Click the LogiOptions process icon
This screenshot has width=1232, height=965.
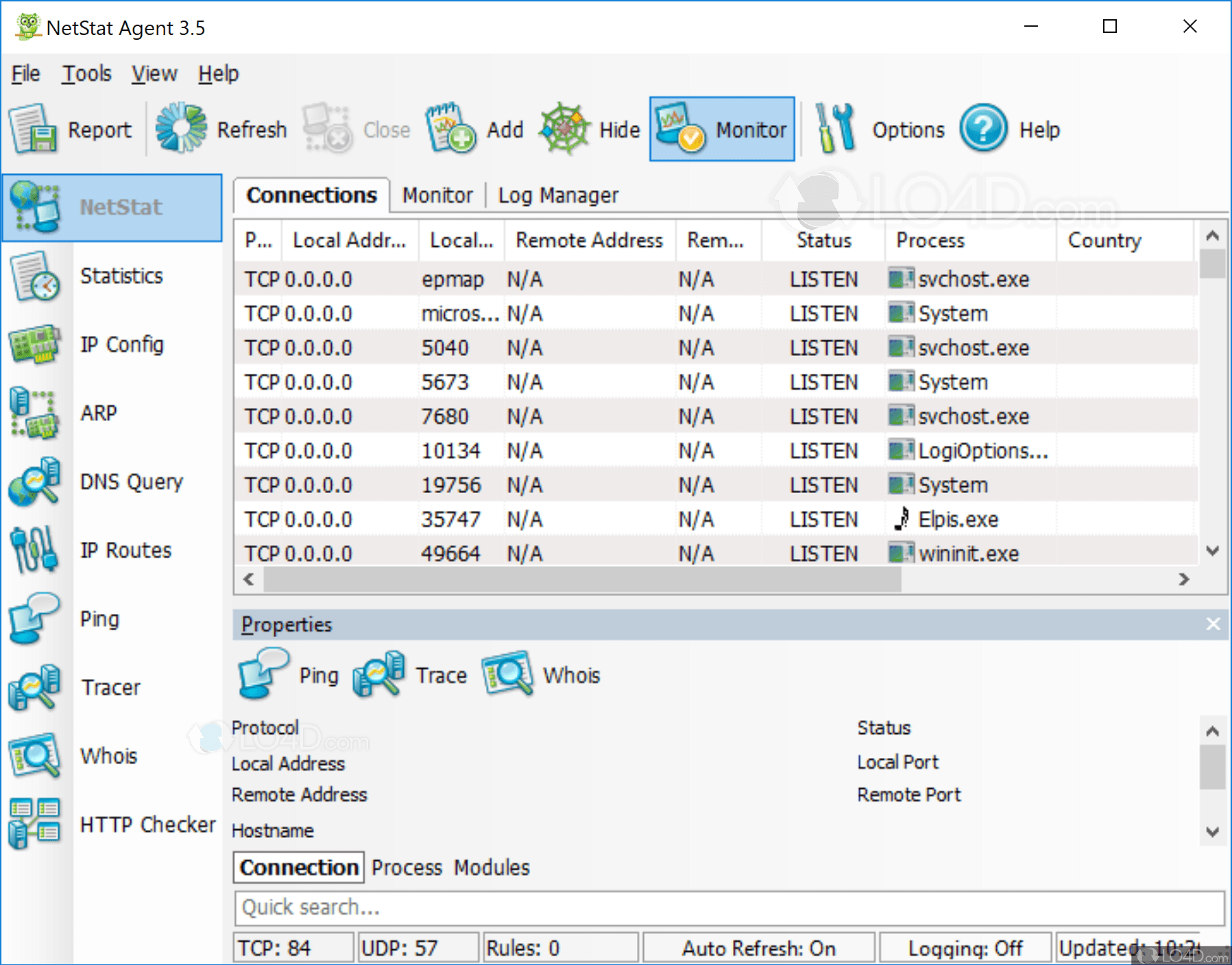[x=902, y=451]
